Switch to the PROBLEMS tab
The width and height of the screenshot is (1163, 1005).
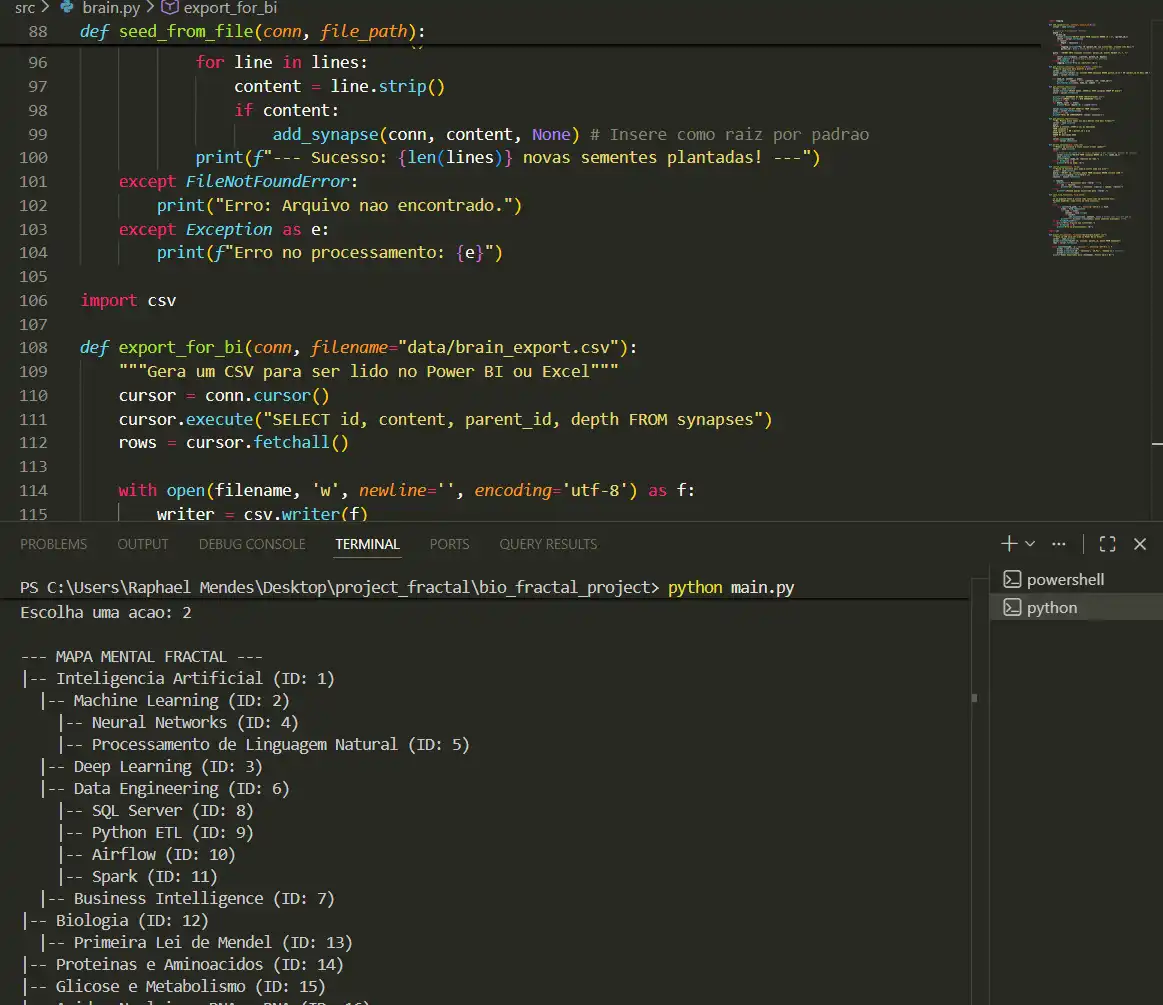pos(54,544)
